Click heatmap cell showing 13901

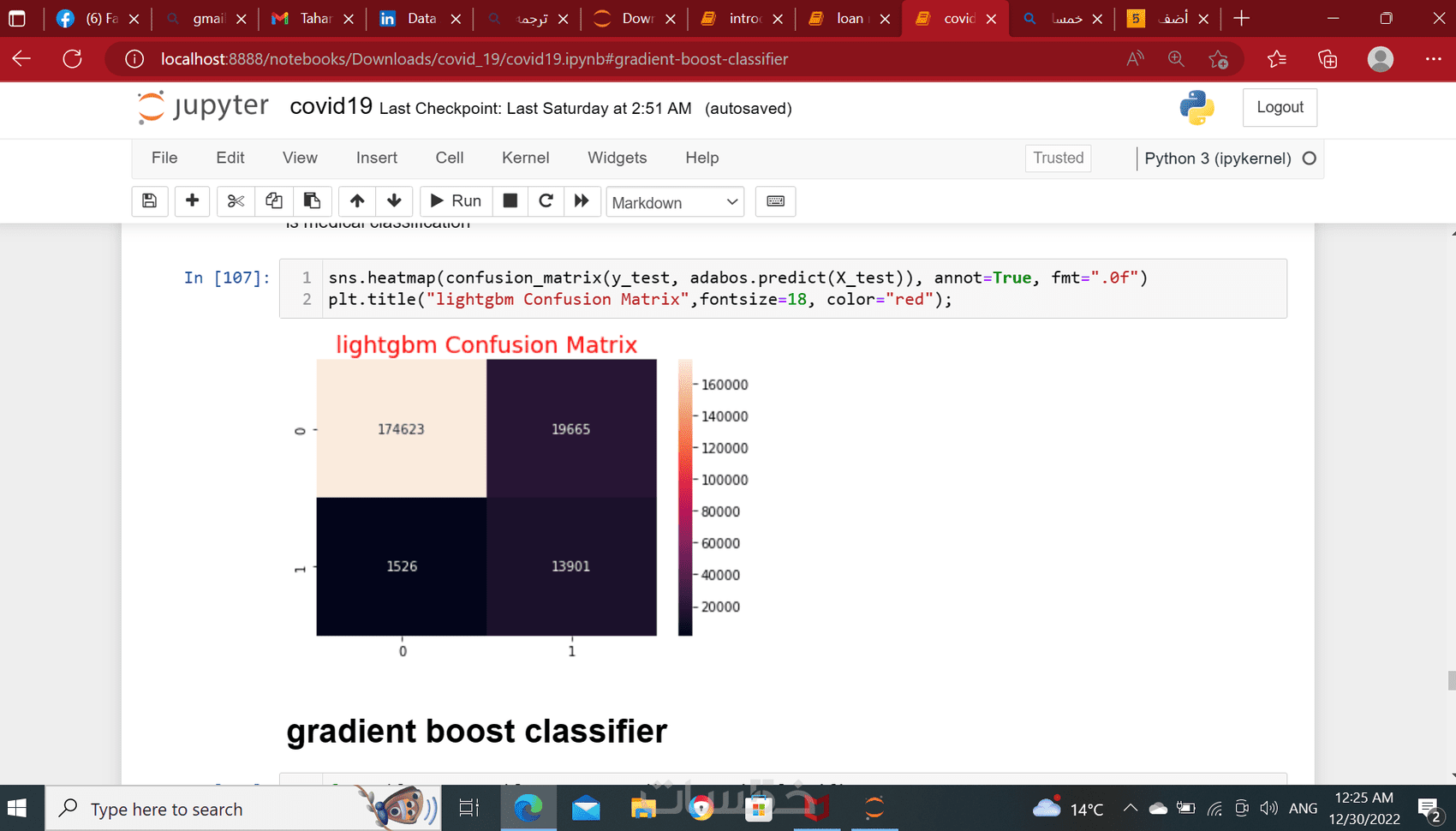pos(571,566)
